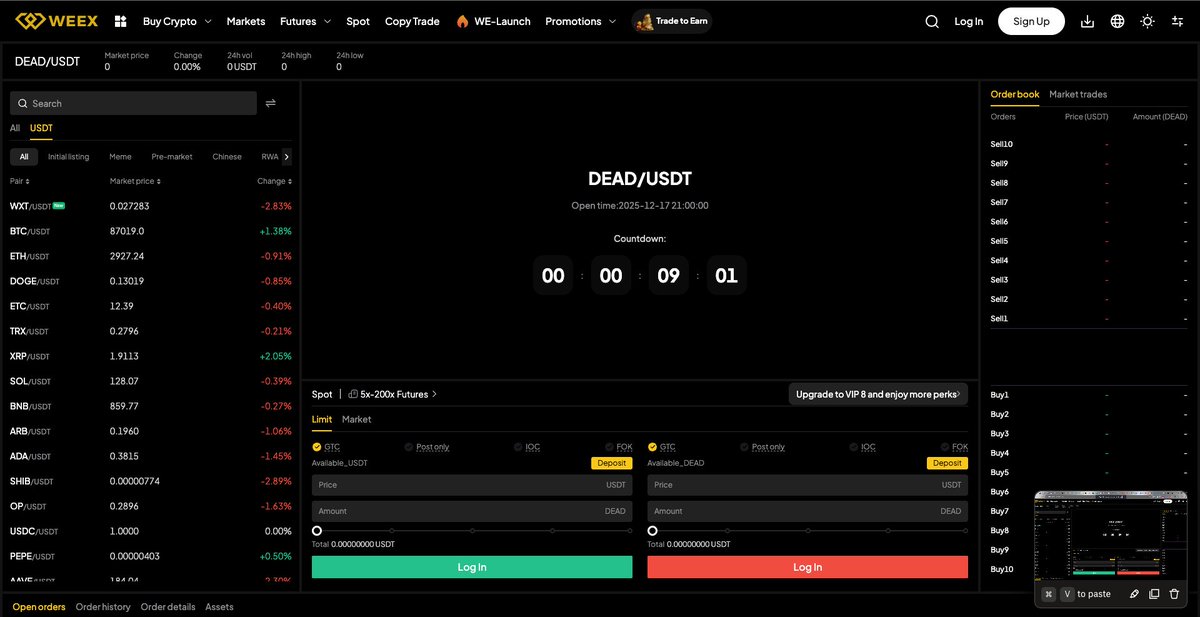The height and width of the screenshot is (617, 1200).
Task: Click the WE-Launch flame icon
Action: coord(462,21)
